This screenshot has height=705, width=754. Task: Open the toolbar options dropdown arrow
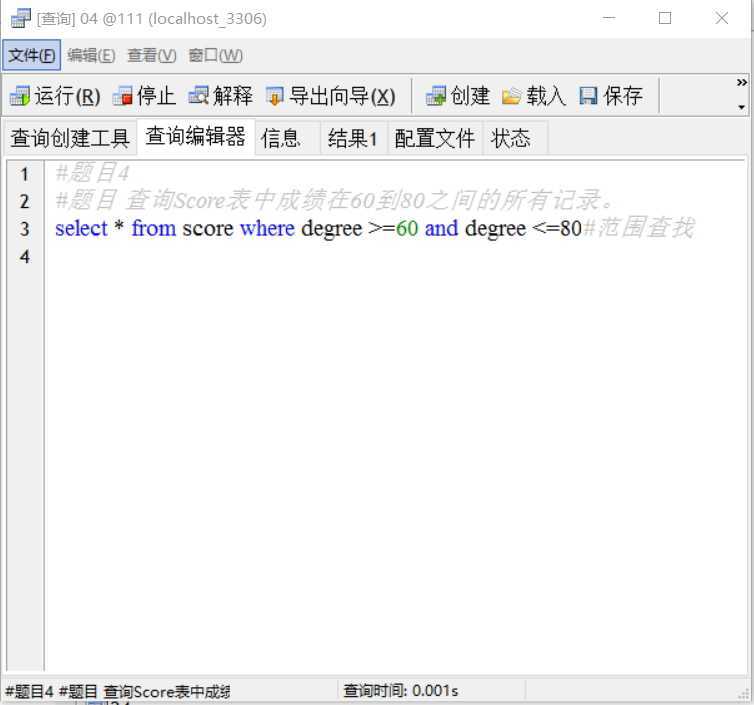pos(742,107)
